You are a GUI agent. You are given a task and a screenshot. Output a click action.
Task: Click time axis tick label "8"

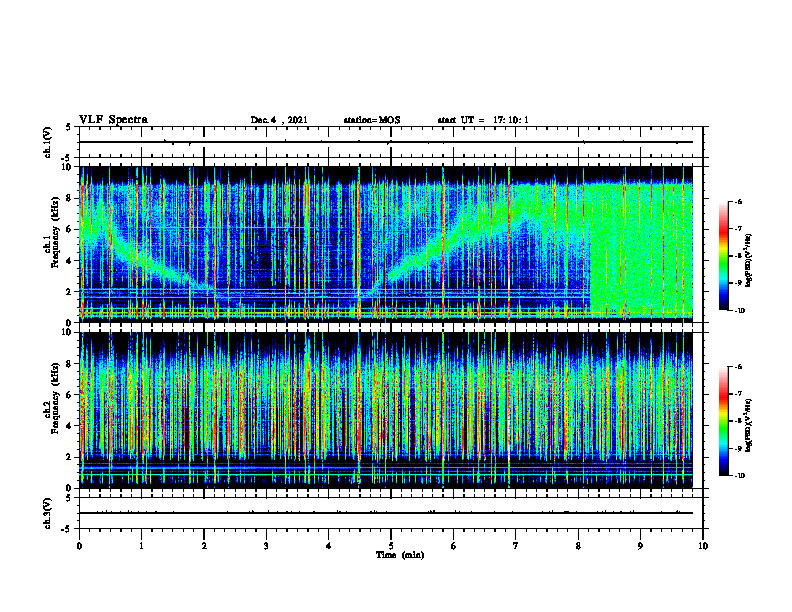click(578, 546)
